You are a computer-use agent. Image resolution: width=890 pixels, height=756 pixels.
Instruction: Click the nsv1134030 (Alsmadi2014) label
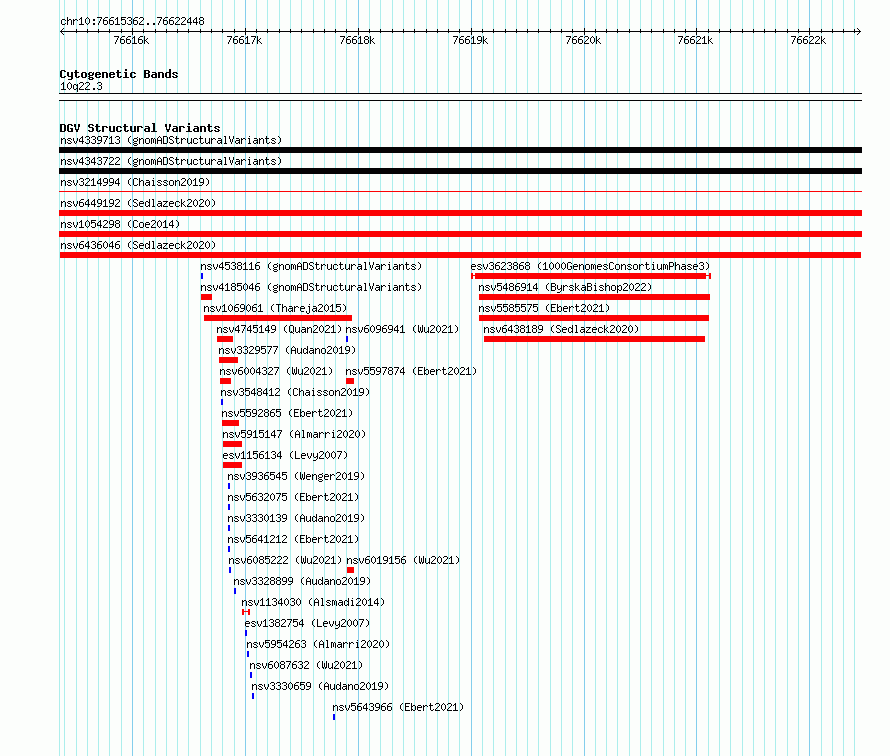313,602
